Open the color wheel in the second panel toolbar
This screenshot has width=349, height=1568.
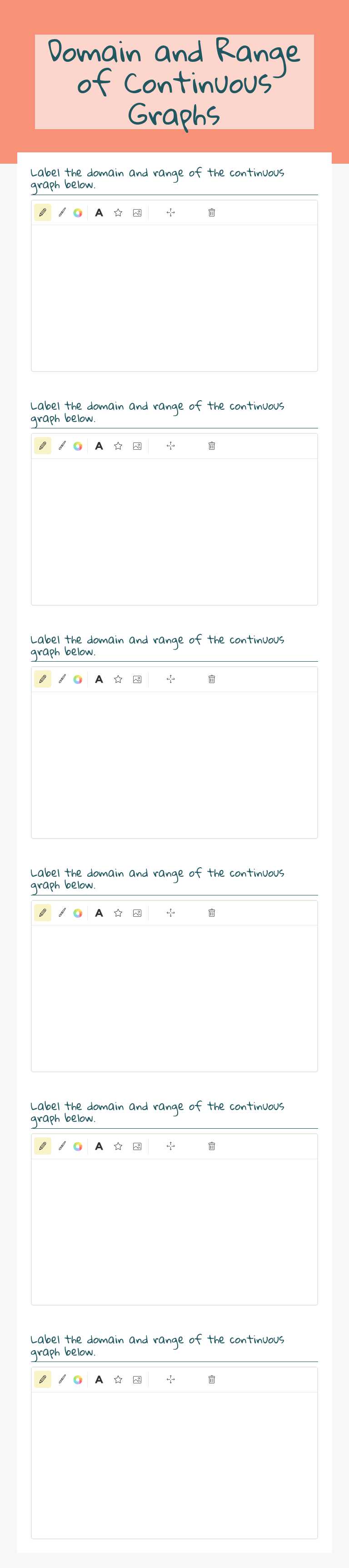(77, 446)
